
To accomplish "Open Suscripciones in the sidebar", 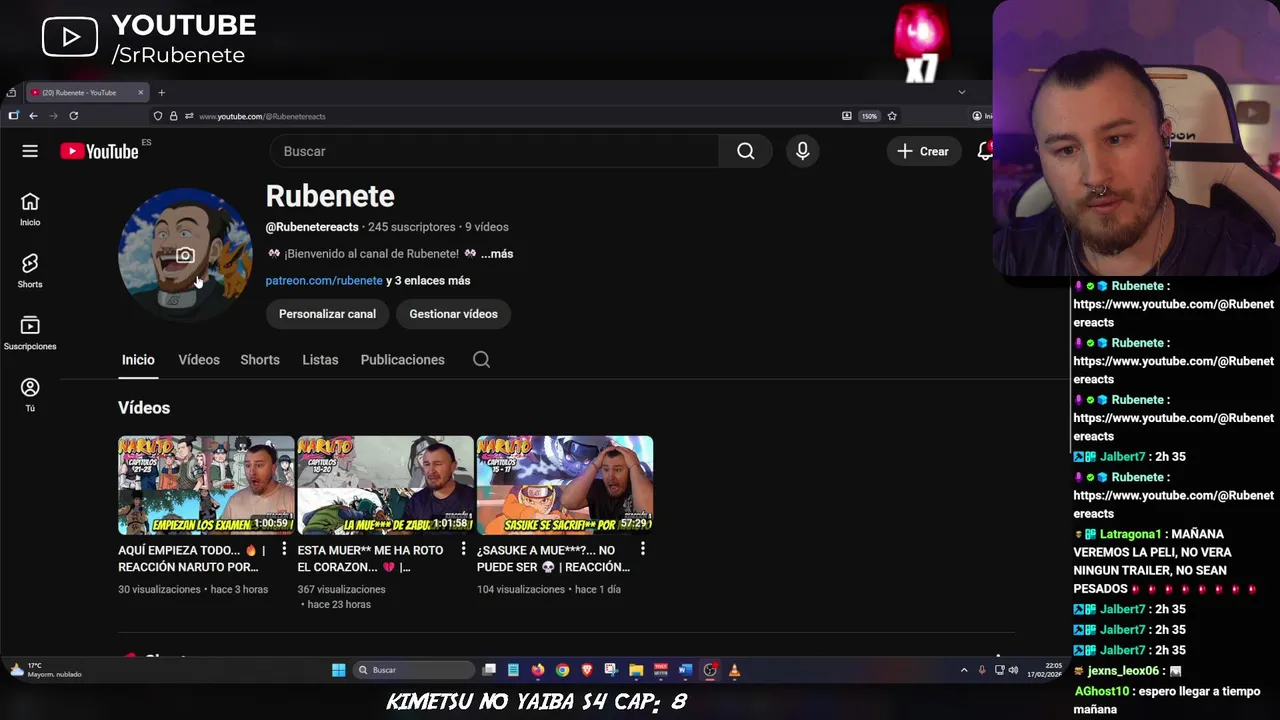I will pyautogui.click(x=30, y=333).
